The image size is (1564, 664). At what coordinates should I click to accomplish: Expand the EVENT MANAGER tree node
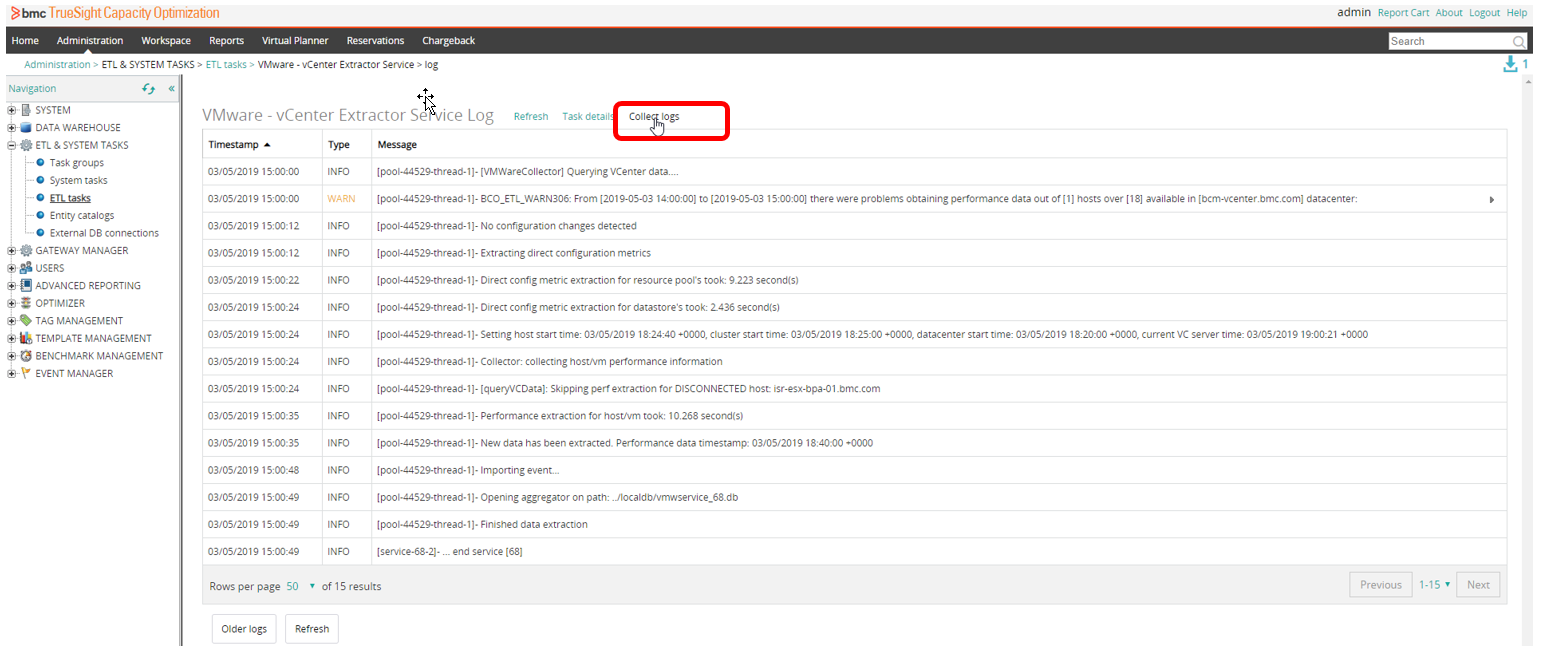[11, 373]
